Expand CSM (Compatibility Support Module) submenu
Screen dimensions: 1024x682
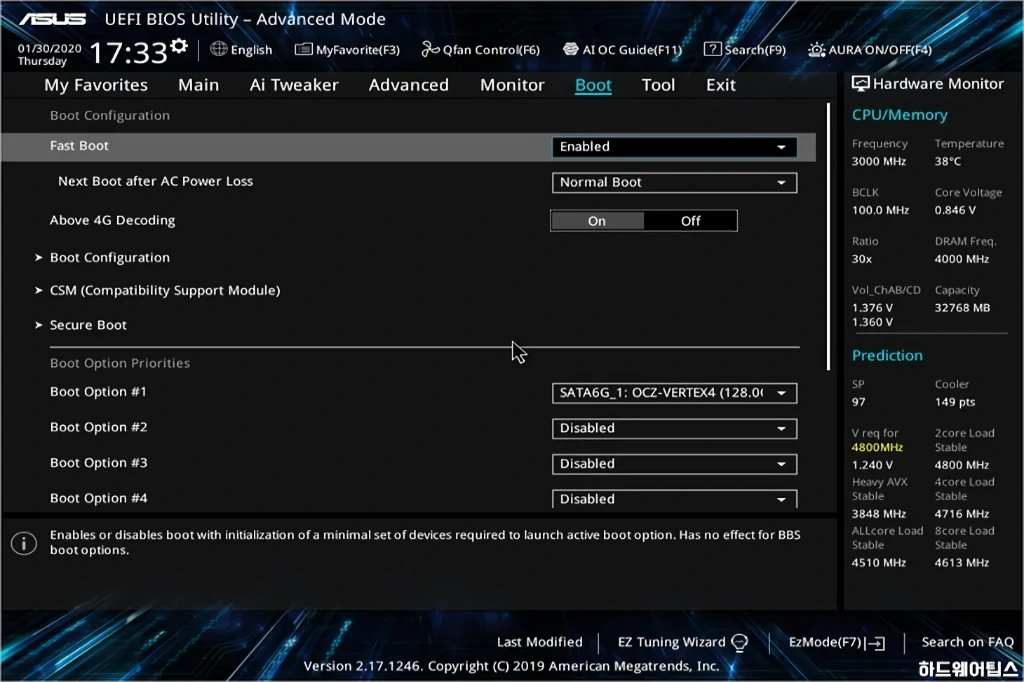tap(165, 290)
